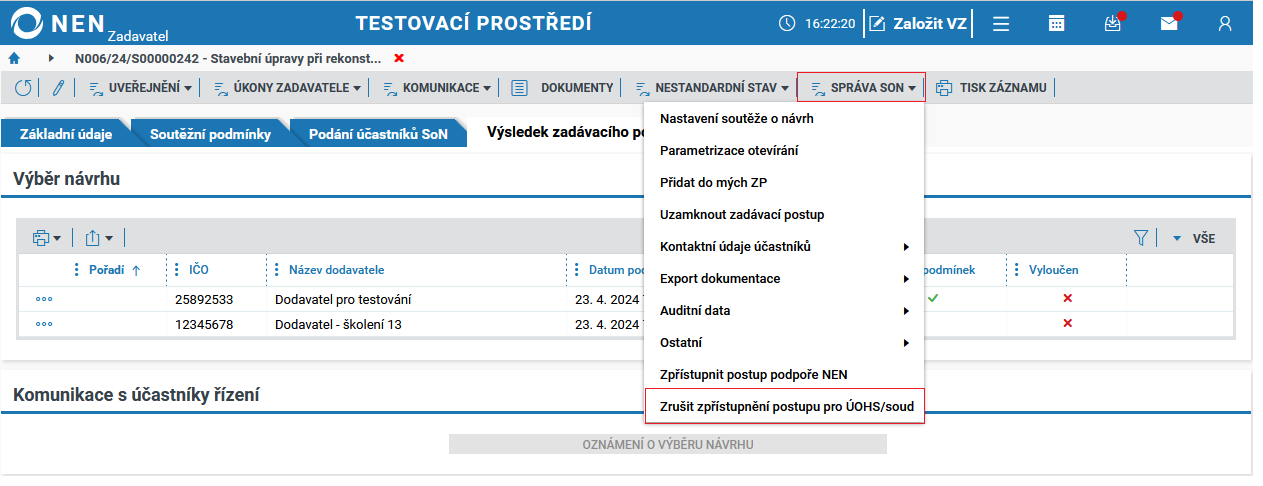This screenshot has width=1263, height=486.
Task: Open Název dodavatele column options dots
Action: coord(276,270)
